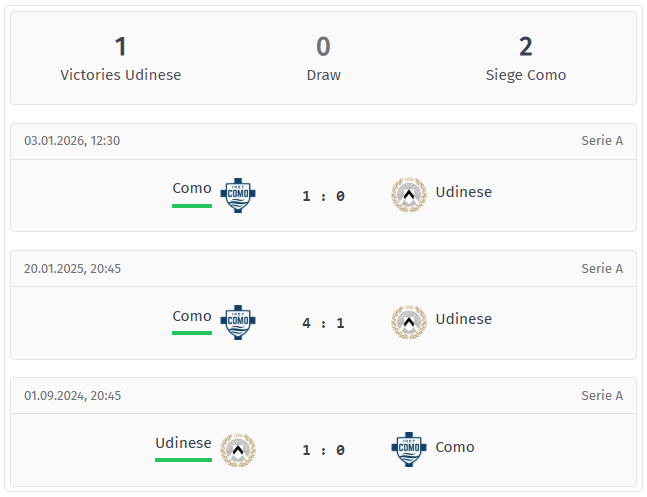
Task: Click the 4 : 1 score line
Action: [x=323, y=323]
